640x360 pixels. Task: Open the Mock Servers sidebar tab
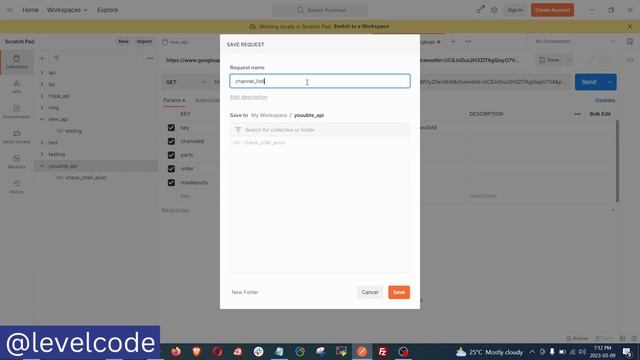17,137
